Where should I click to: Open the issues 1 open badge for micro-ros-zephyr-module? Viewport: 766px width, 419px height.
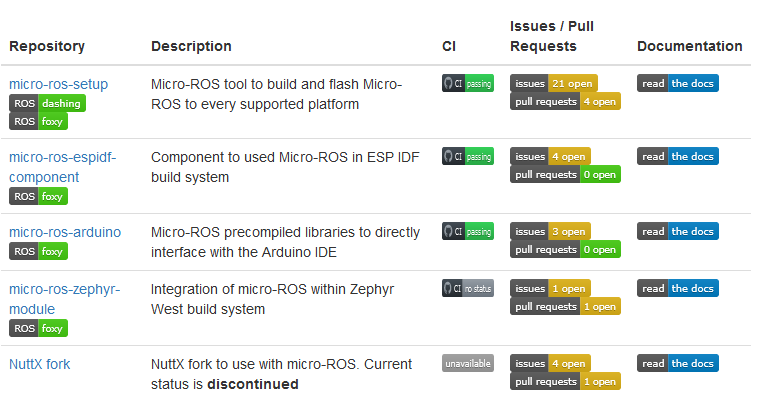tap(550, 288)
